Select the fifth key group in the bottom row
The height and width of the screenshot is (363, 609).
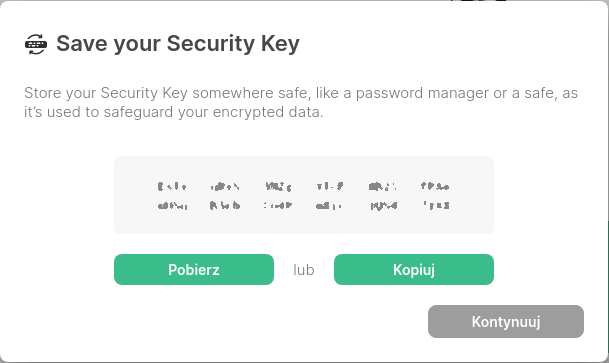384,205
